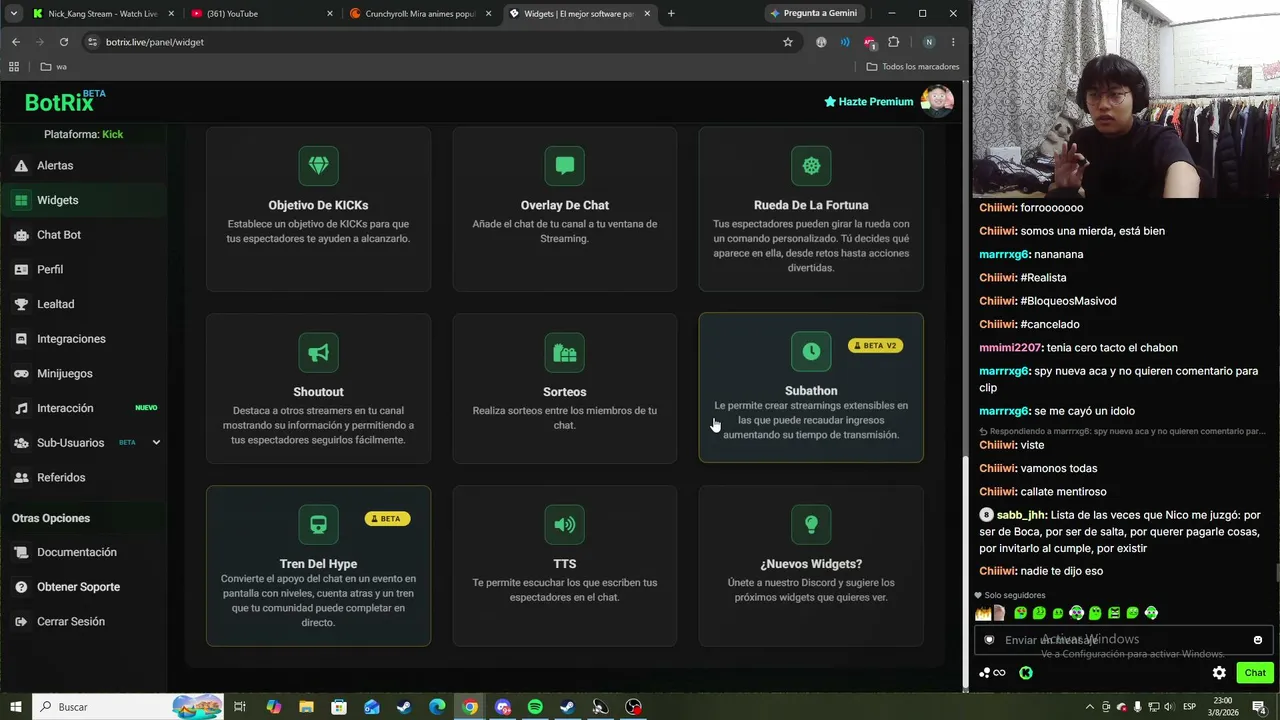
Task: Click the Subathon clock icon
Action: point(811,352)
